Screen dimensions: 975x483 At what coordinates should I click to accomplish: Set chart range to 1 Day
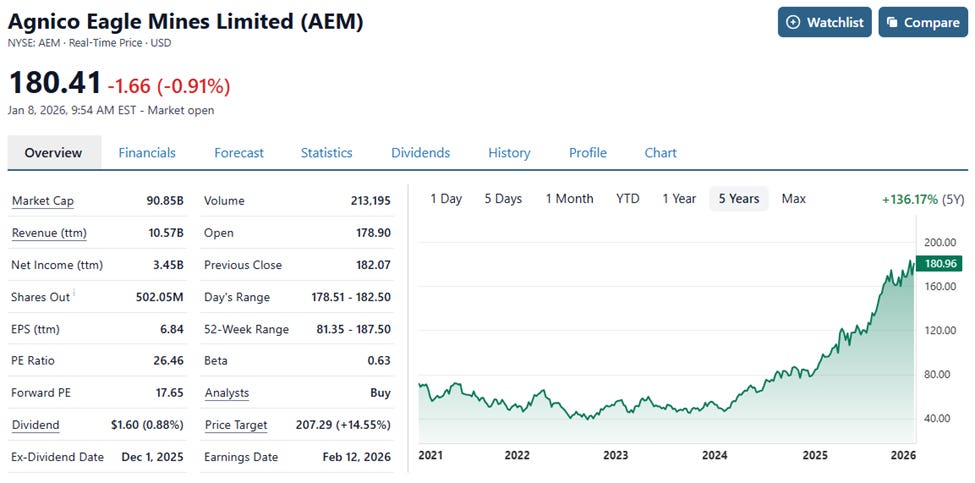(x=446, y=199)
